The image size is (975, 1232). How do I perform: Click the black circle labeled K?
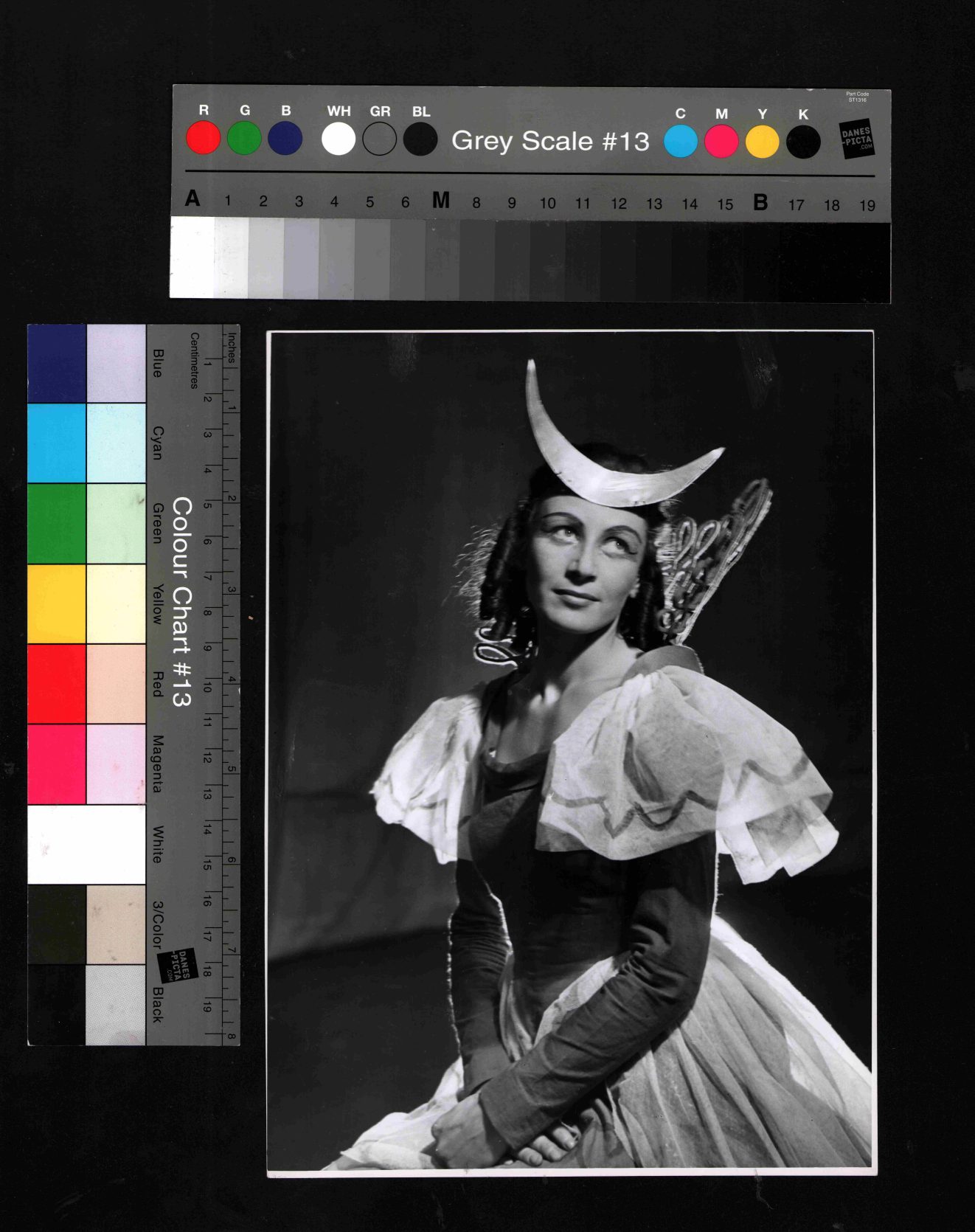click(803, 142)
